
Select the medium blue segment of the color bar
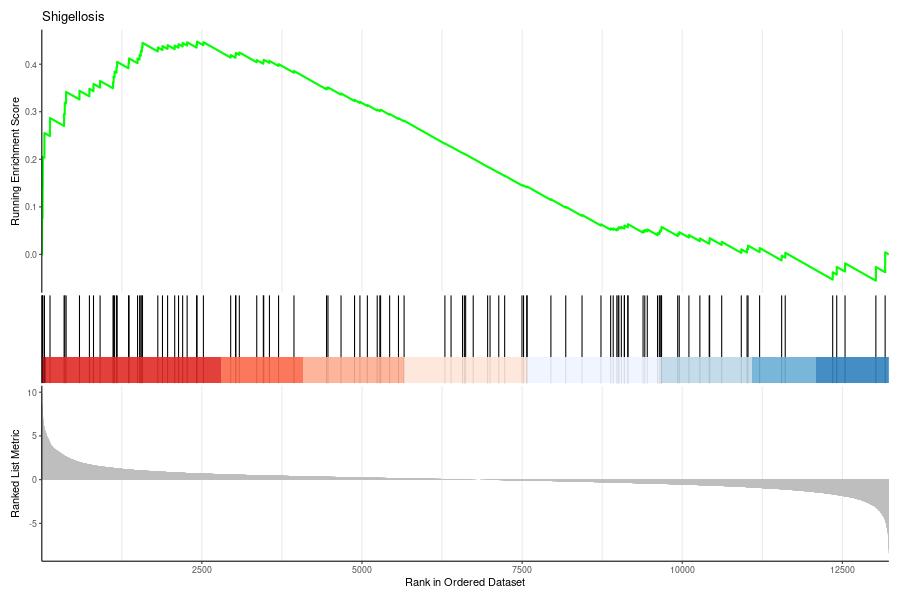pos(784,370)
